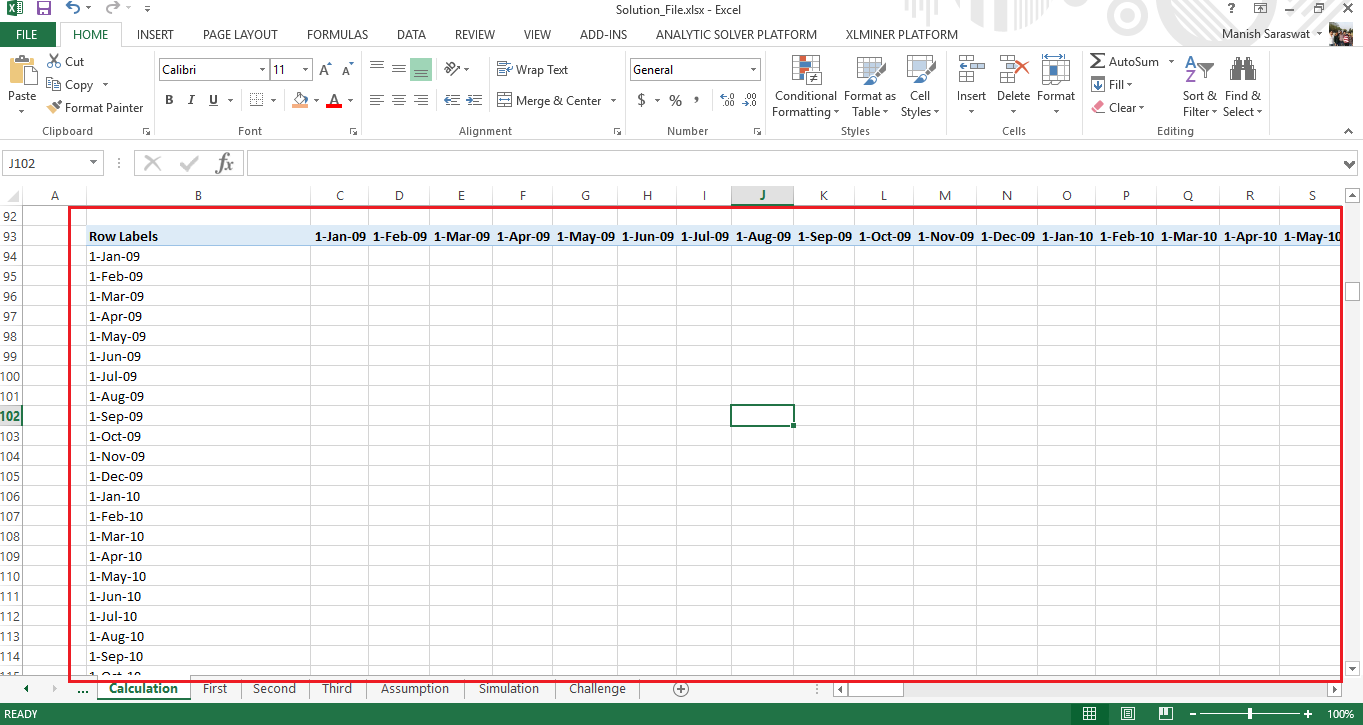The height and width of the screenshot is (725, 1363).
Task: Click the Increase Font Size icon
Action: tap(325, 70)
